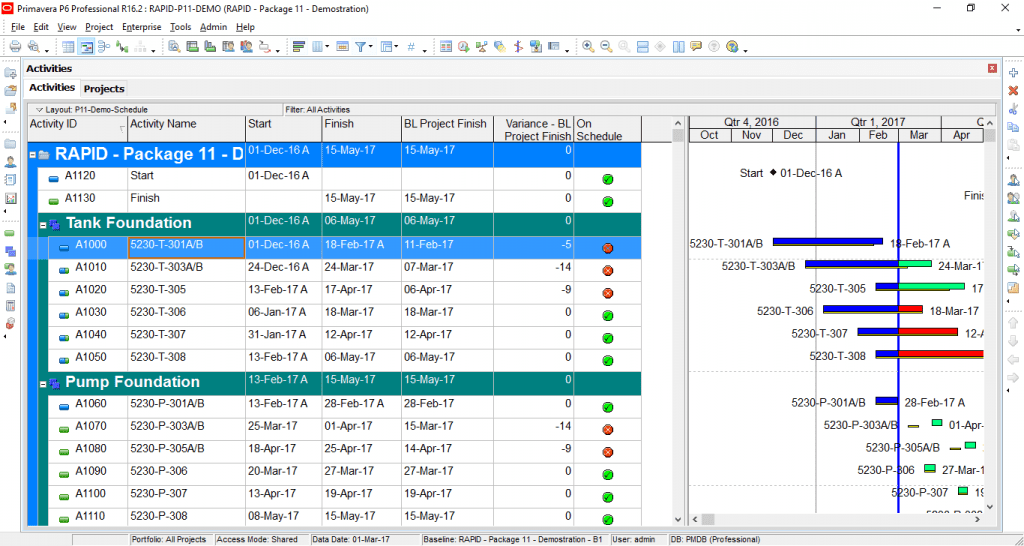The height and width of the screenshot is (546, 1024).
Task: Click the Cut scissors icon at right
Action: (x=1014, y=109)
